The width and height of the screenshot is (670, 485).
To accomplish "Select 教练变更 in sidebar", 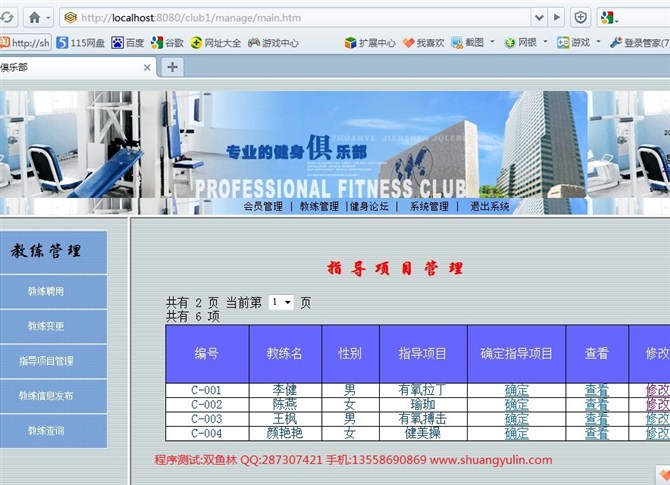I will tap(46, 326).
